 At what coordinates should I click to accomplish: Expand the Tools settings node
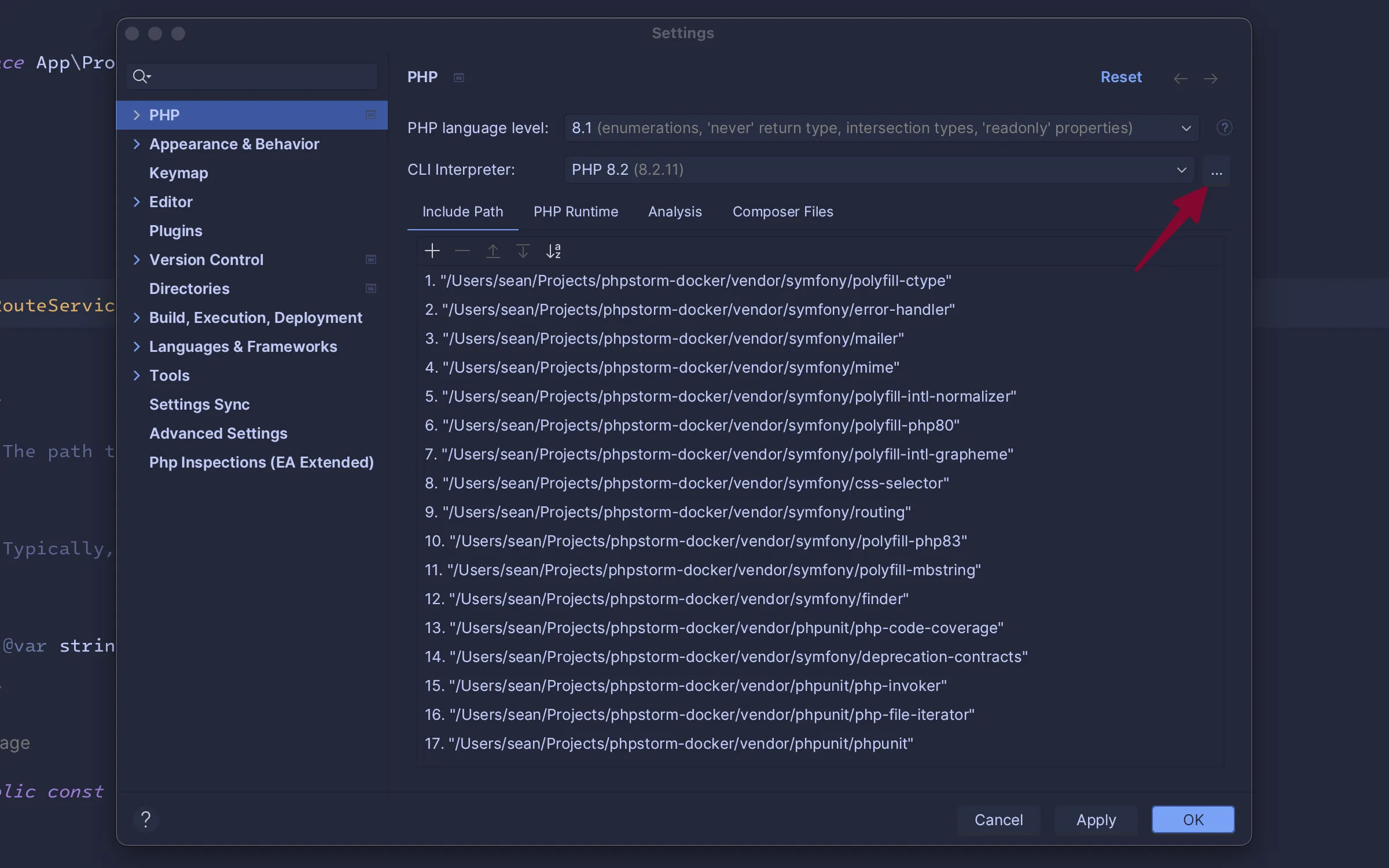pyautogui.click(x=137, y=375)
